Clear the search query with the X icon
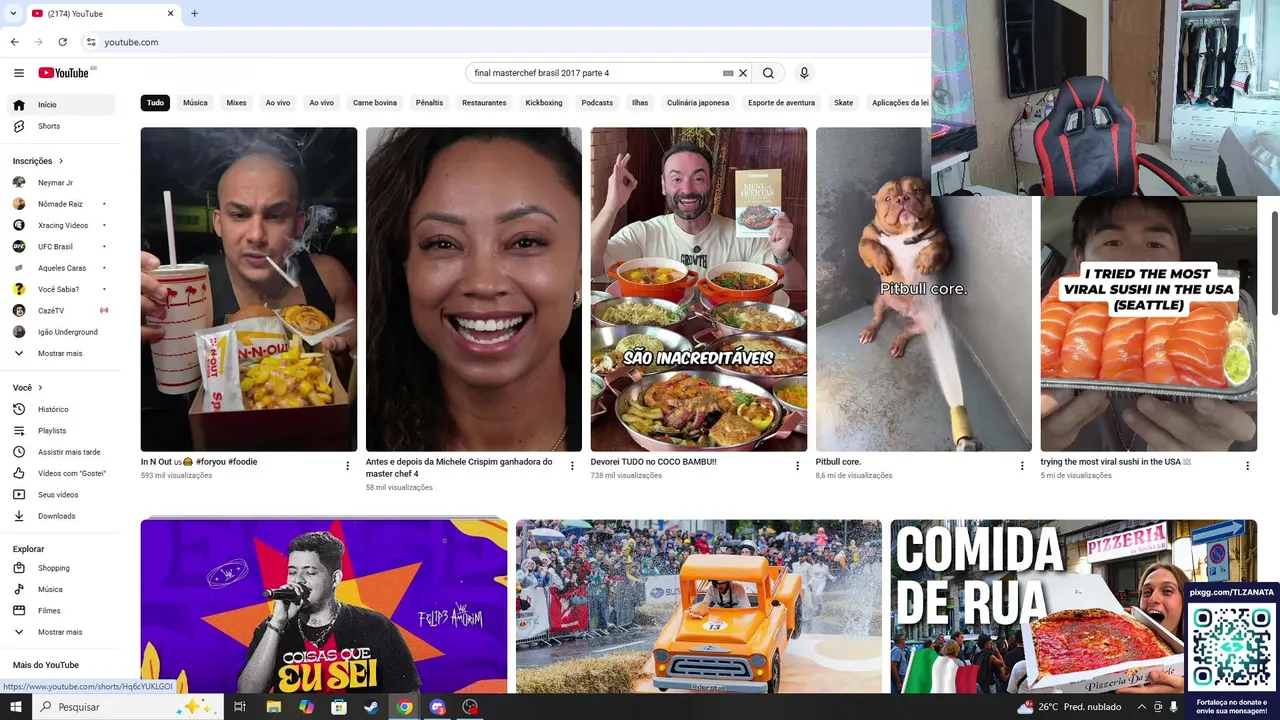This screenshot has width=1280, height=720. tap(743, 73)
